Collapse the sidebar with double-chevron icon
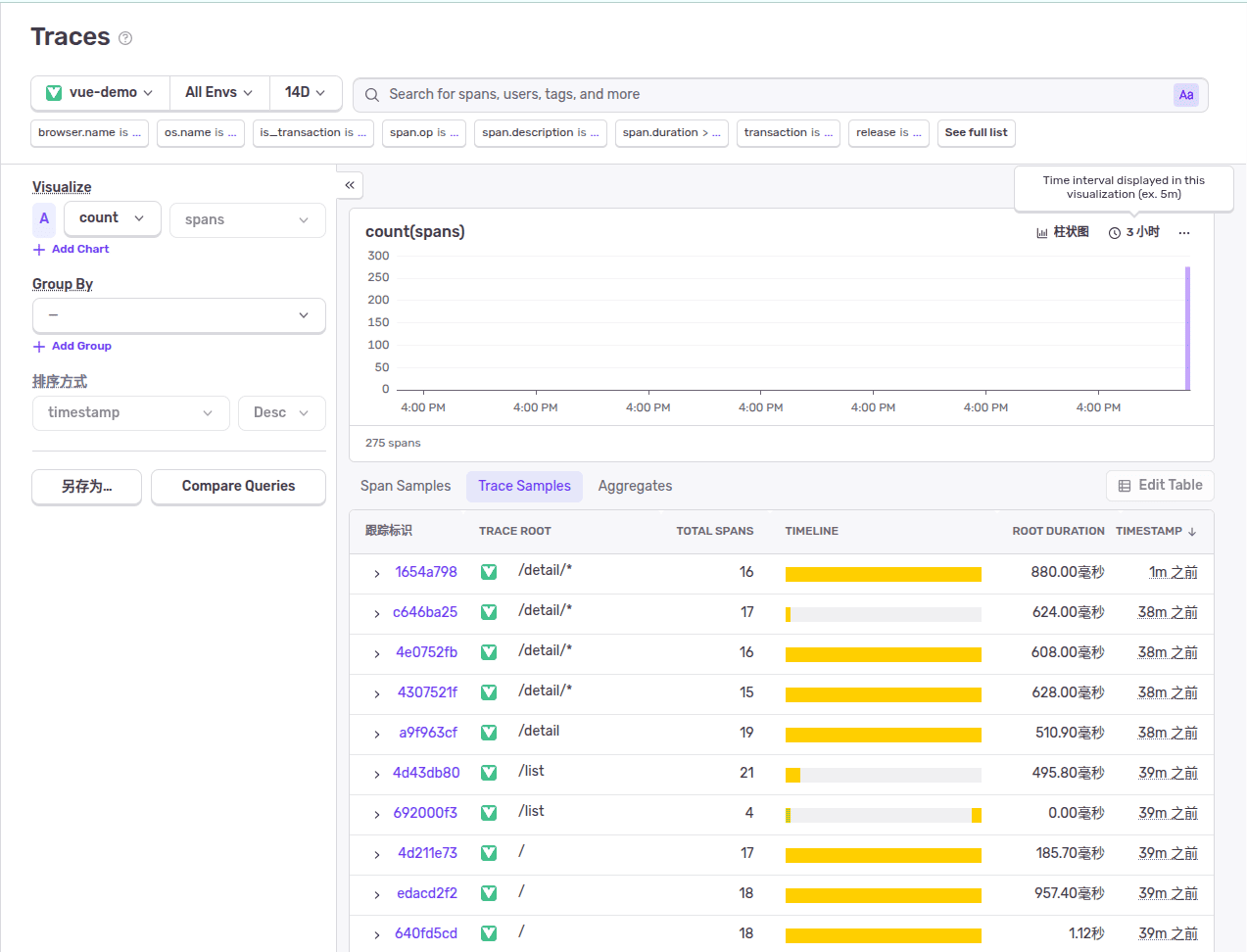This screenshot has width=1247, height=952. pos(350,185)
